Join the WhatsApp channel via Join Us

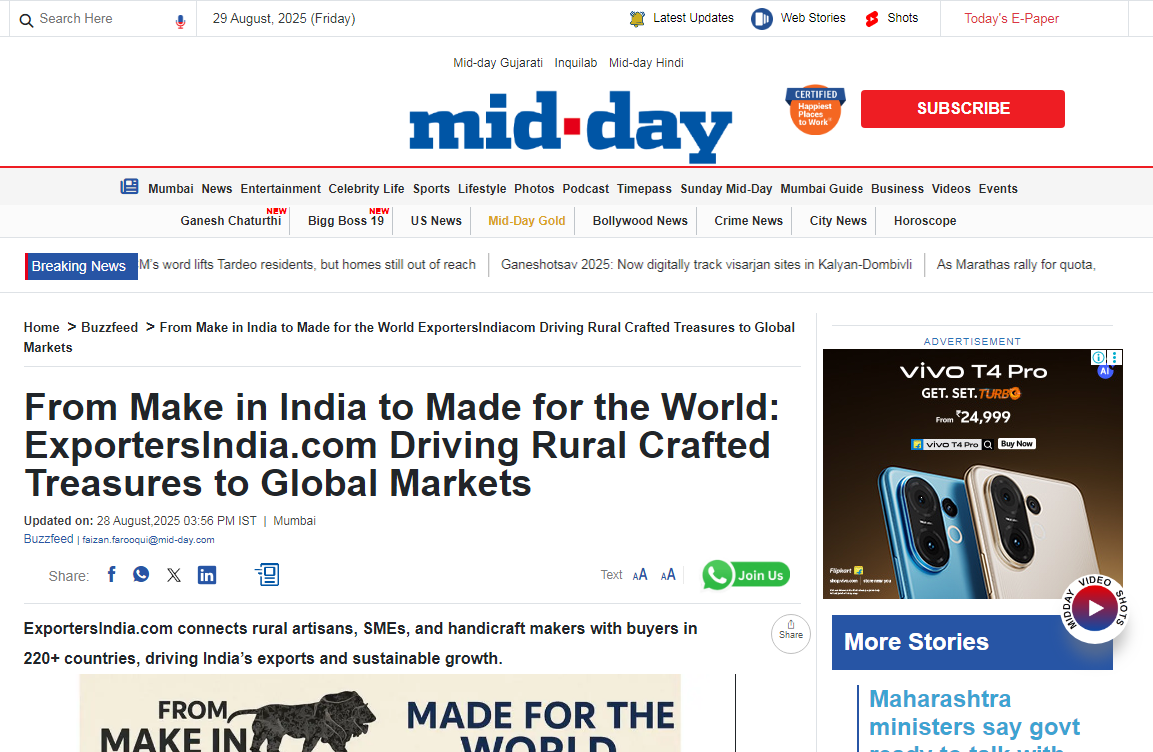pyautogui.click(x=745, y=574)
